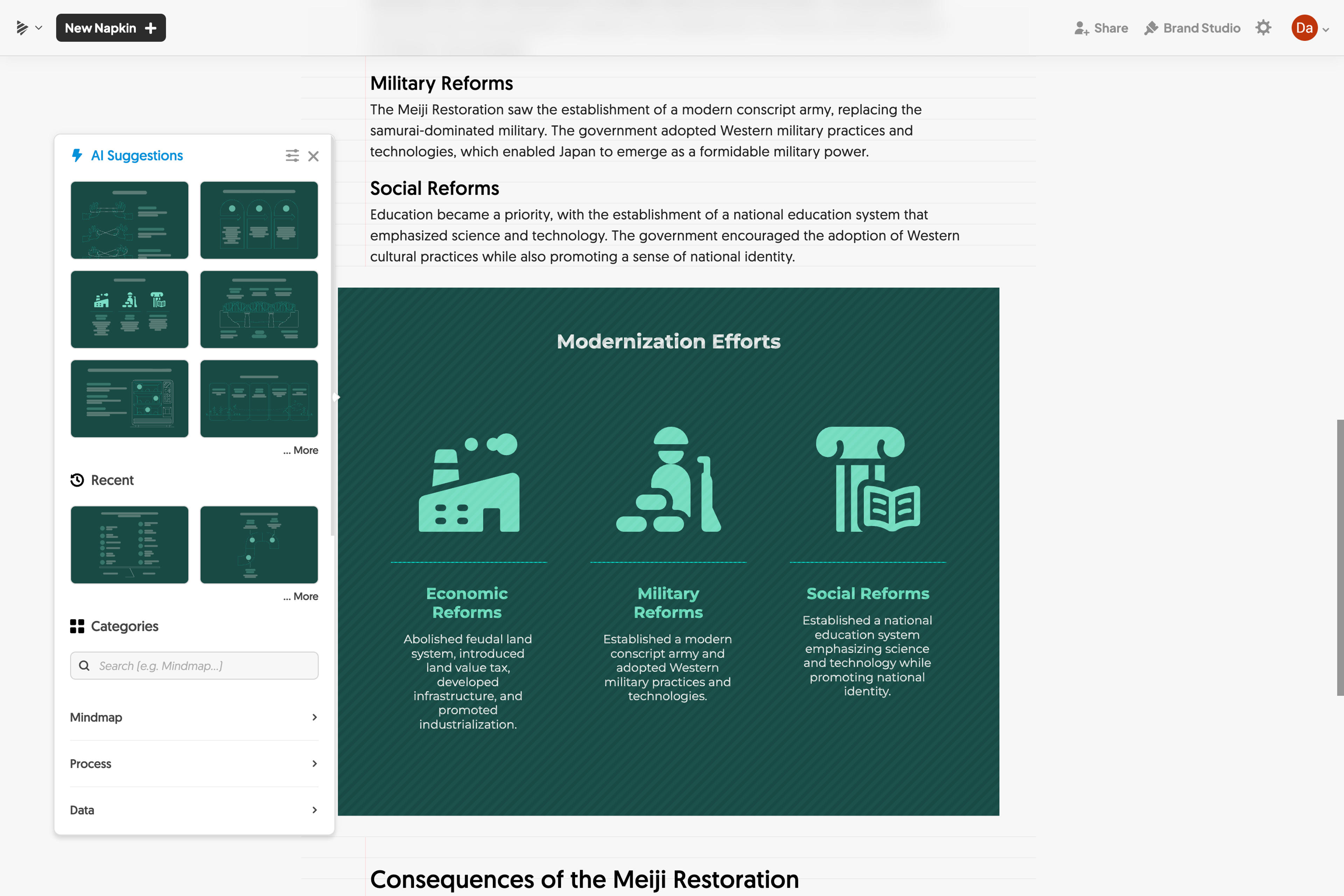Expand the Data category
Image resolution: width=1344 pixels, height=896 pixels.
coord(194,810)
